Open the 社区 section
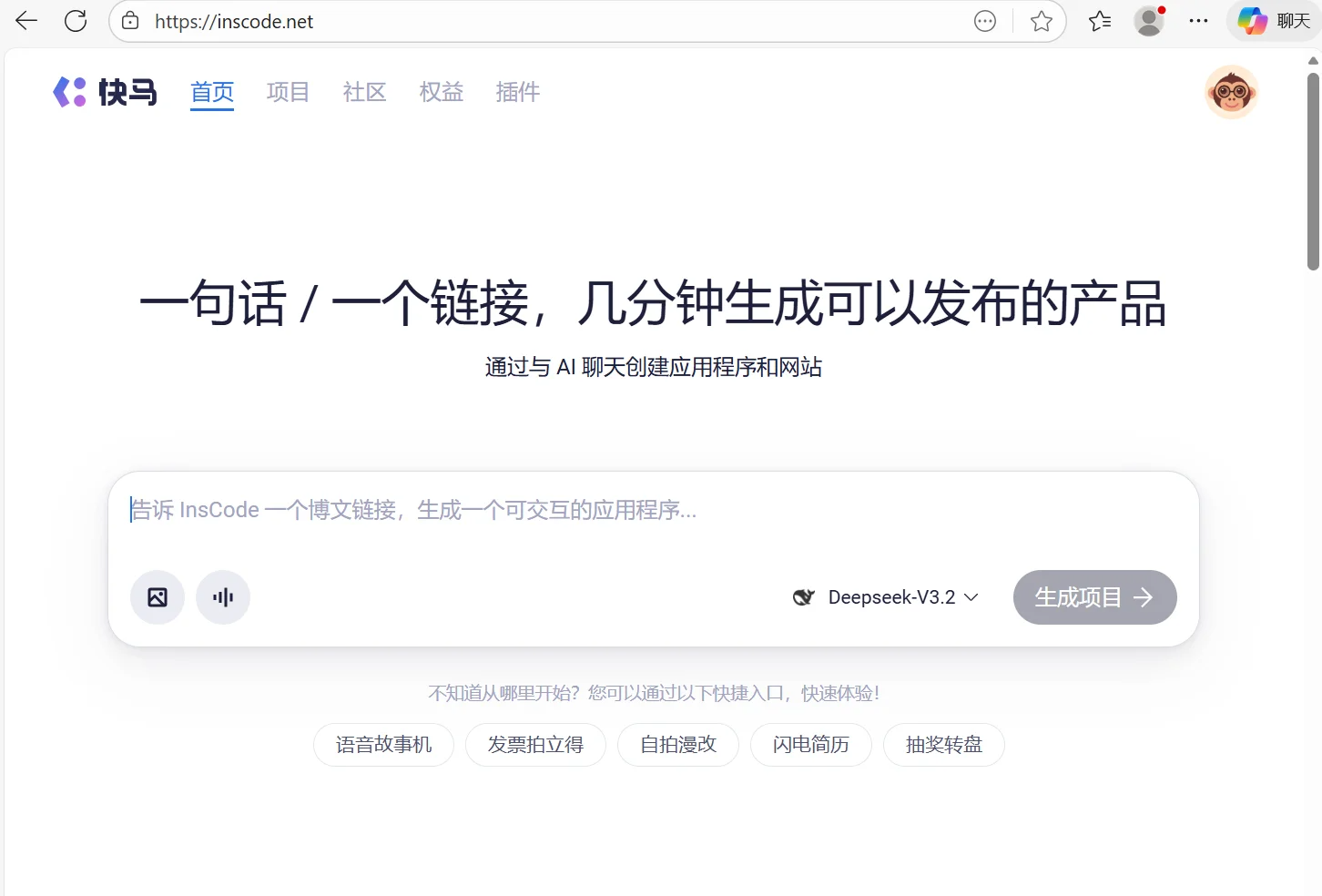The image size is (1322, 896). pyautogui.click(x=364, y=92)
